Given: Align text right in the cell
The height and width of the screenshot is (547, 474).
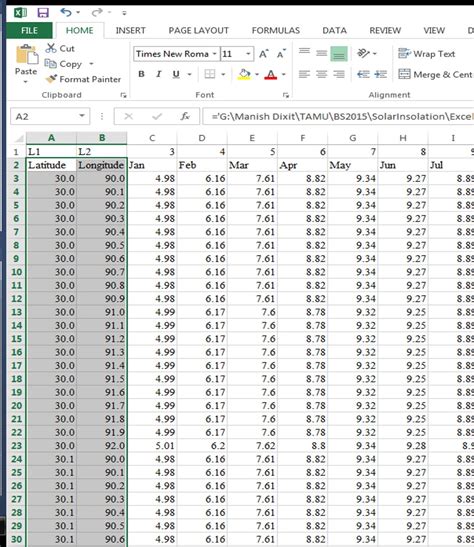Looking at the screenshot, I should coord(339,74).
